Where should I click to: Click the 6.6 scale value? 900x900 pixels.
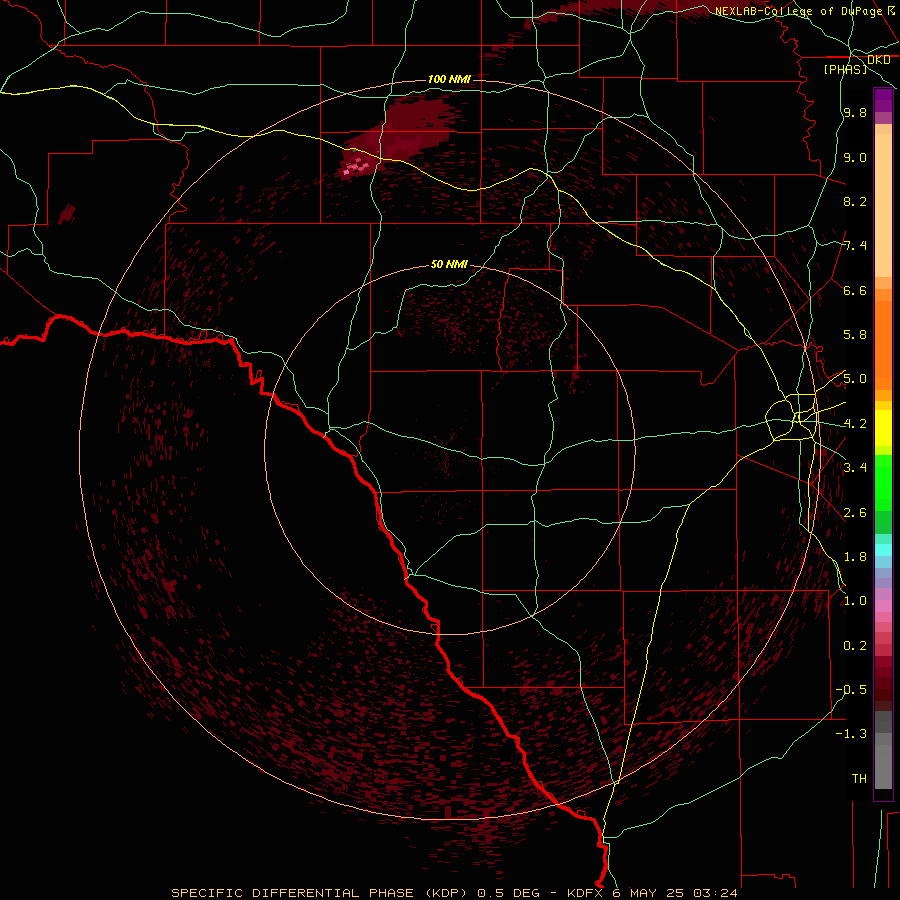point(855,290)
